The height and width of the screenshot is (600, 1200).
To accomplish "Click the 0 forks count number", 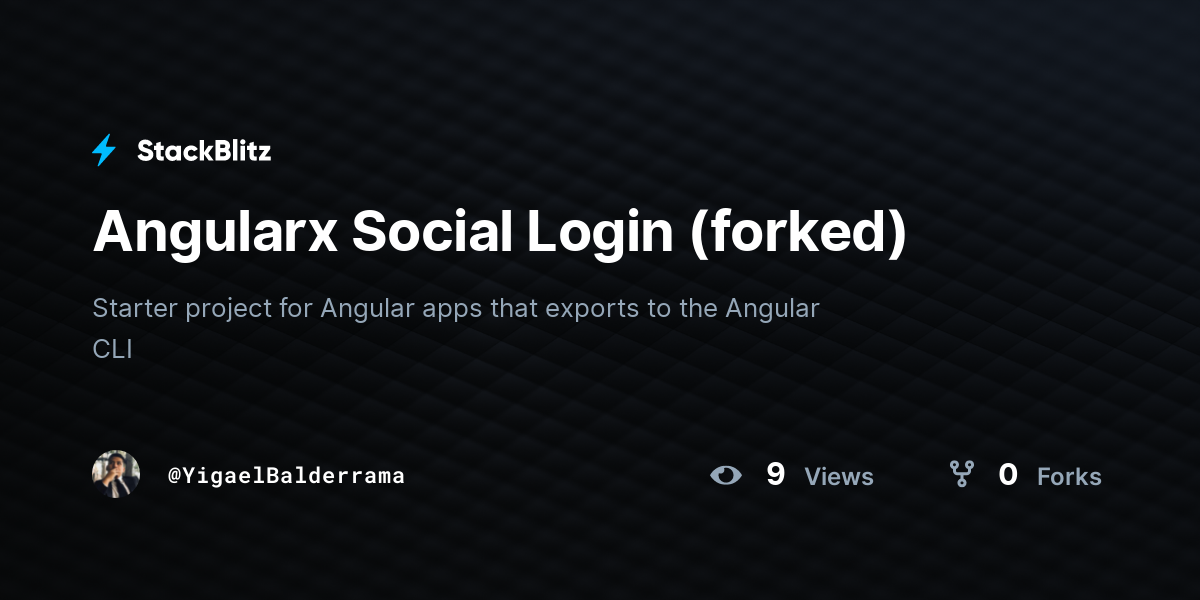I will (x=1008, y=474).
